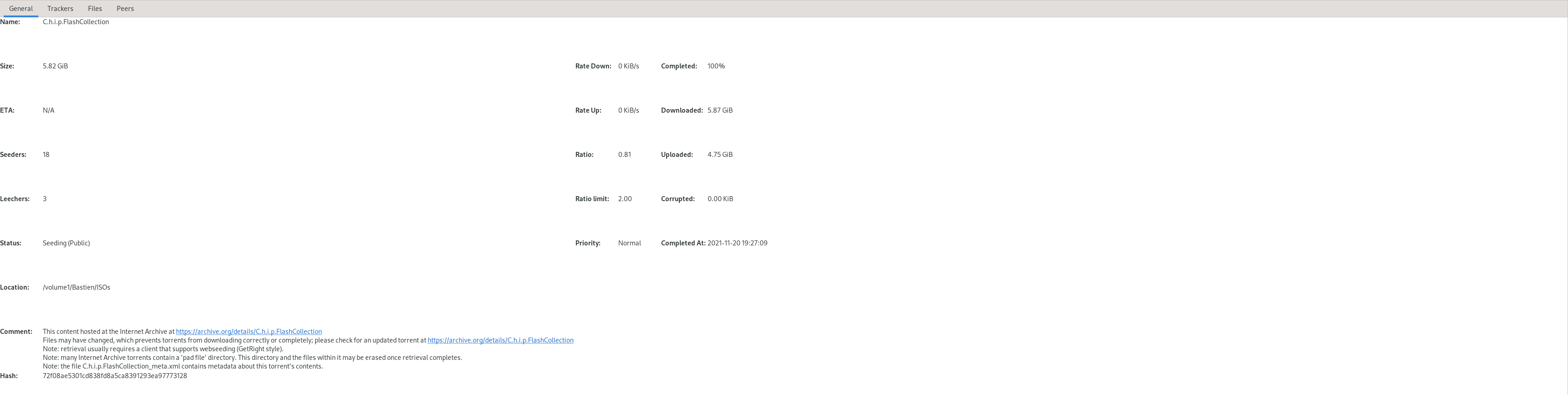Viewport: 1568px width, 395px height.
Task: Open the Peers tab
Action: point(125,9)
